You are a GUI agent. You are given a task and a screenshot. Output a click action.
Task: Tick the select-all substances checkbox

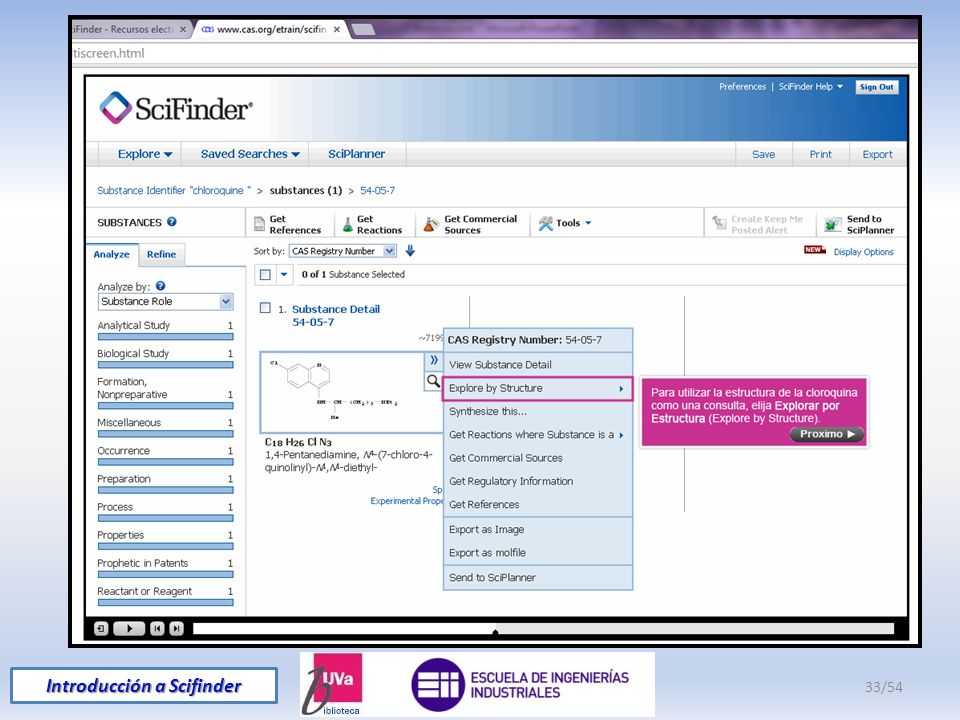click(x=265, y=274)
